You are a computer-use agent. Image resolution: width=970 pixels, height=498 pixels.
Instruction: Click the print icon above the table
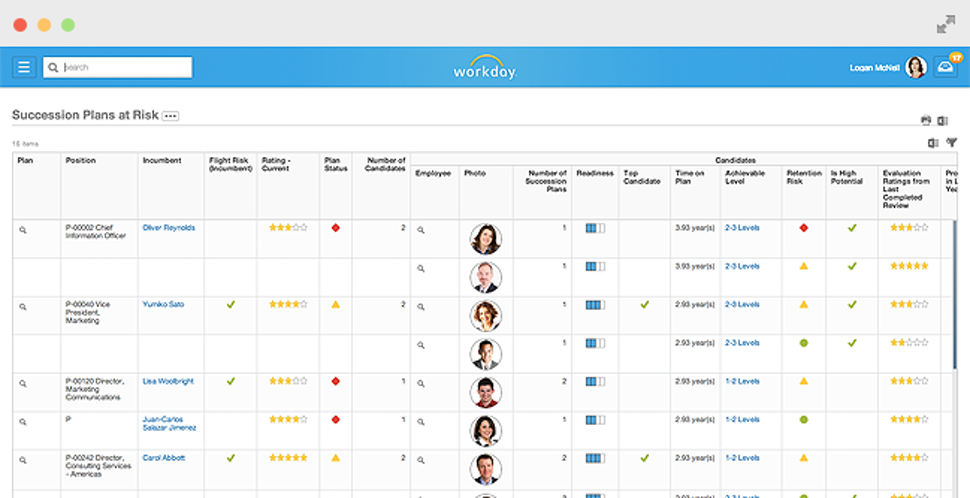coord(926,120)
